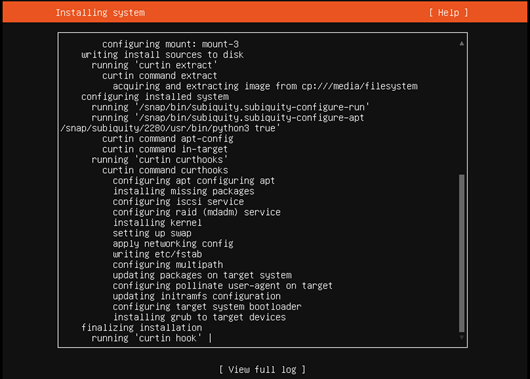Image resolution: width=530 pixels, height=379 pixels.
Task: Select the 'installing kernel' log line
Action: tap(157, 223)
